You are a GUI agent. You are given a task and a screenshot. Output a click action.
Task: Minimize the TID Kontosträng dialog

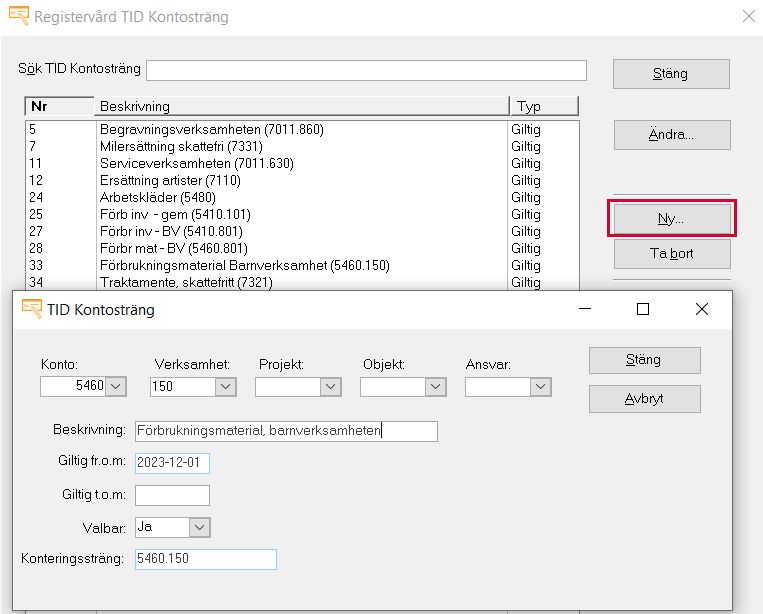click(585, 309)
